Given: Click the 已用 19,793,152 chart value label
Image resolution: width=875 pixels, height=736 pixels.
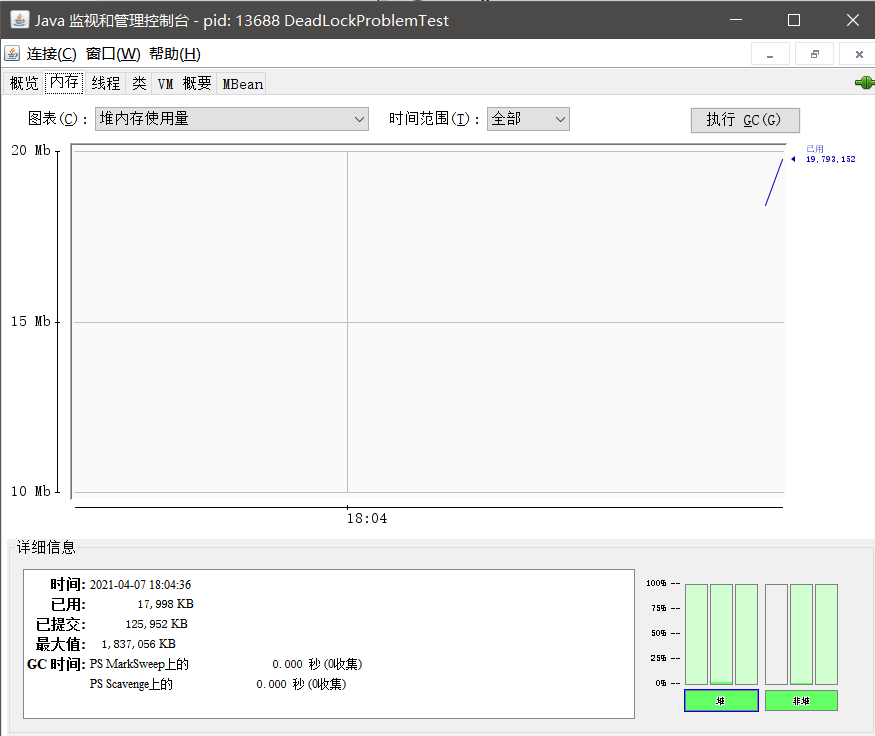Looking at the screenshot, I should [830, 154].
